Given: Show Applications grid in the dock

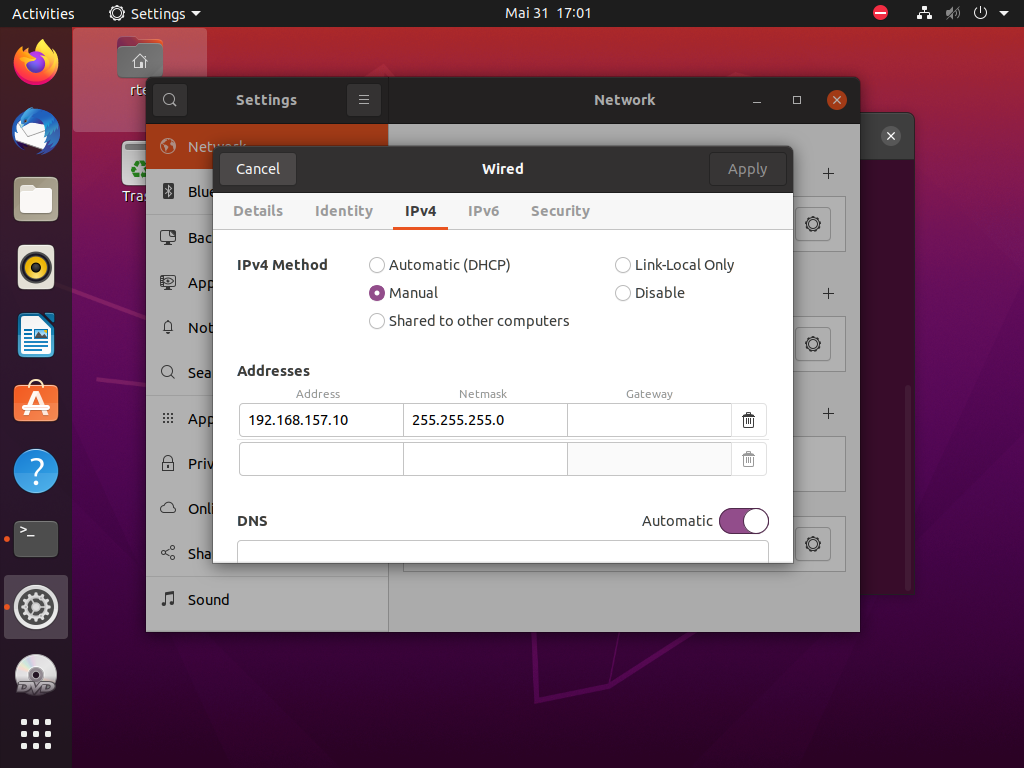Looking at the screenshot, I should [x=36, y=733].
